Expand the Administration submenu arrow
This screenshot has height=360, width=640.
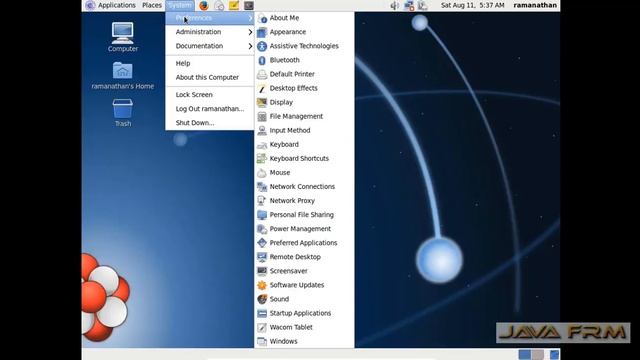point(250,32)
